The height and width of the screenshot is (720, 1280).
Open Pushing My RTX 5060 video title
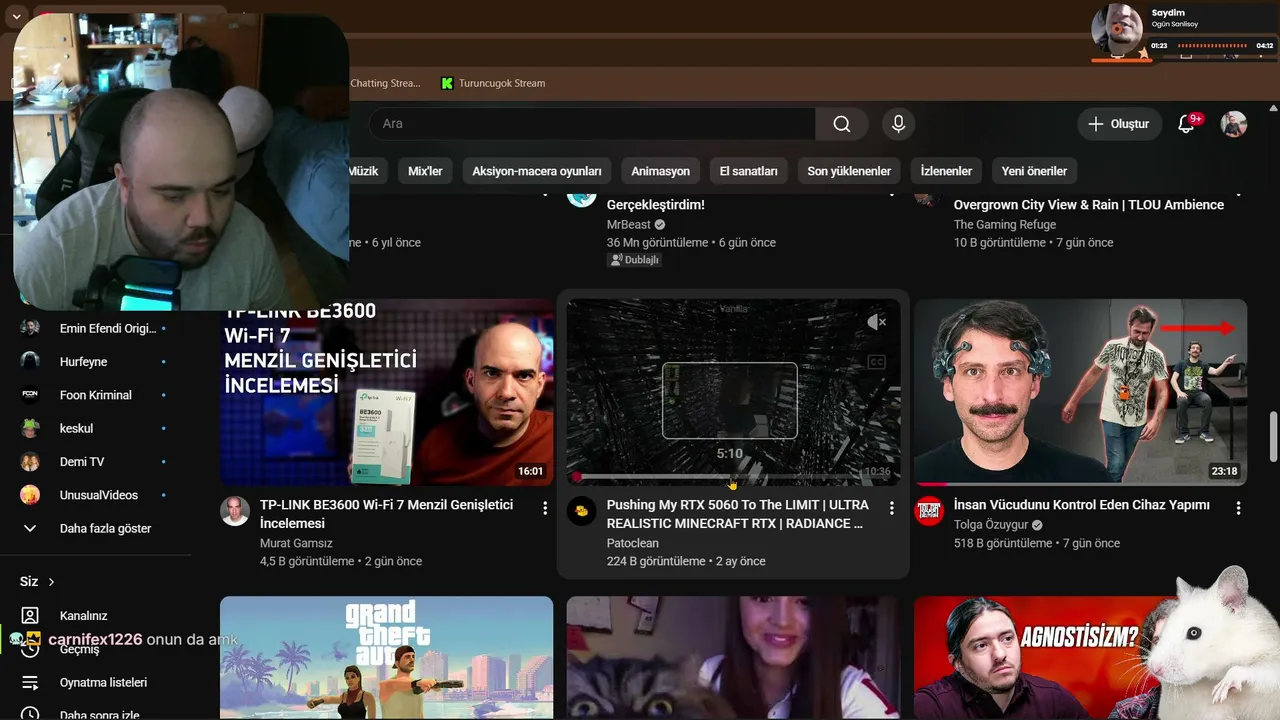(x=738, y=514)
